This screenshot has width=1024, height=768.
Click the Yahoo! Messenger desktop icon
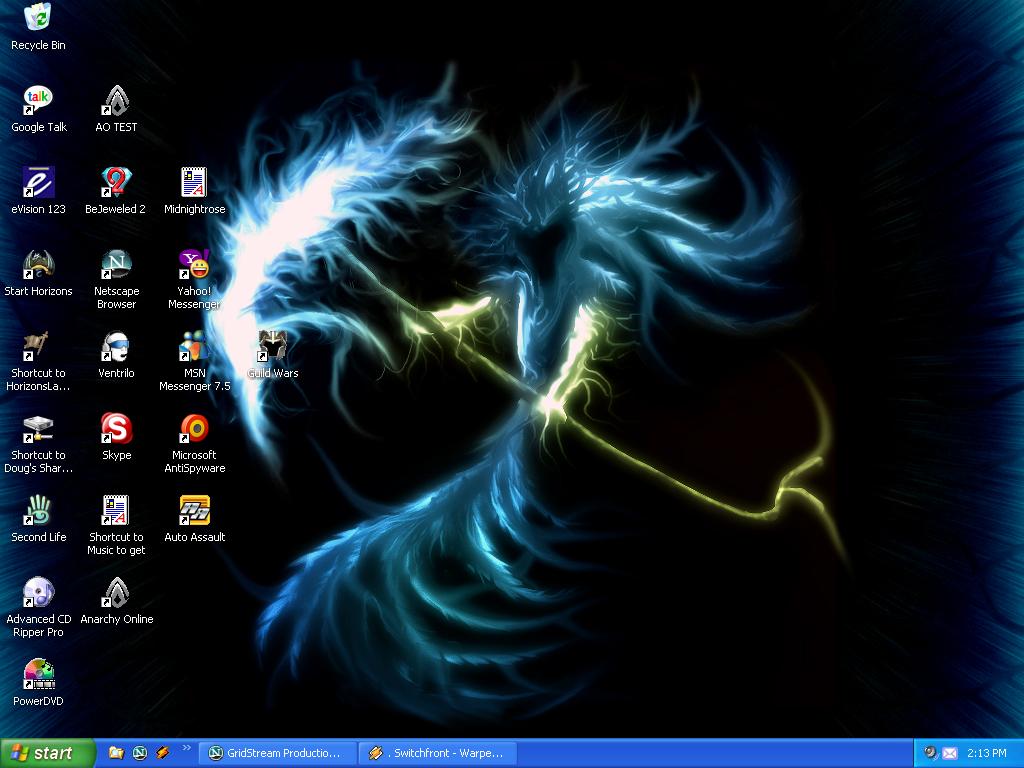pos(194,264)
